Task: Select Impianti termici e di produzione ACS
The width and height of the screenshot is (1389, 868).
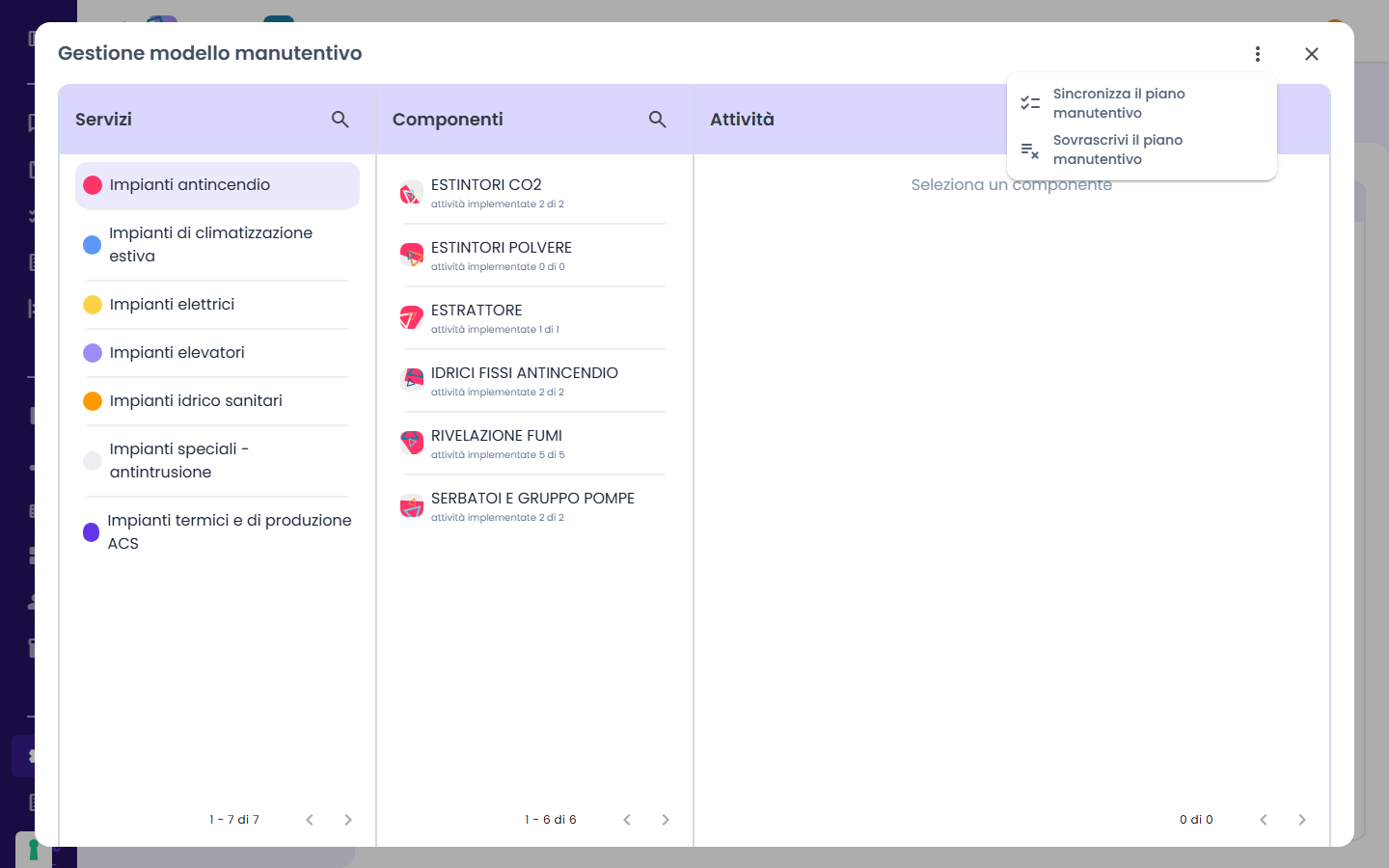Action: pyautogui.click(x=217, y=532)
